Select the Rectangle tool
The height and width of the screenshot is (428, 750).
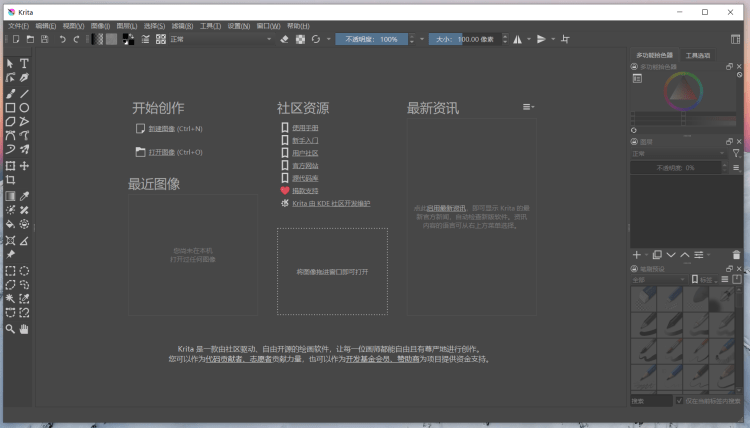[x=10, y=108]
